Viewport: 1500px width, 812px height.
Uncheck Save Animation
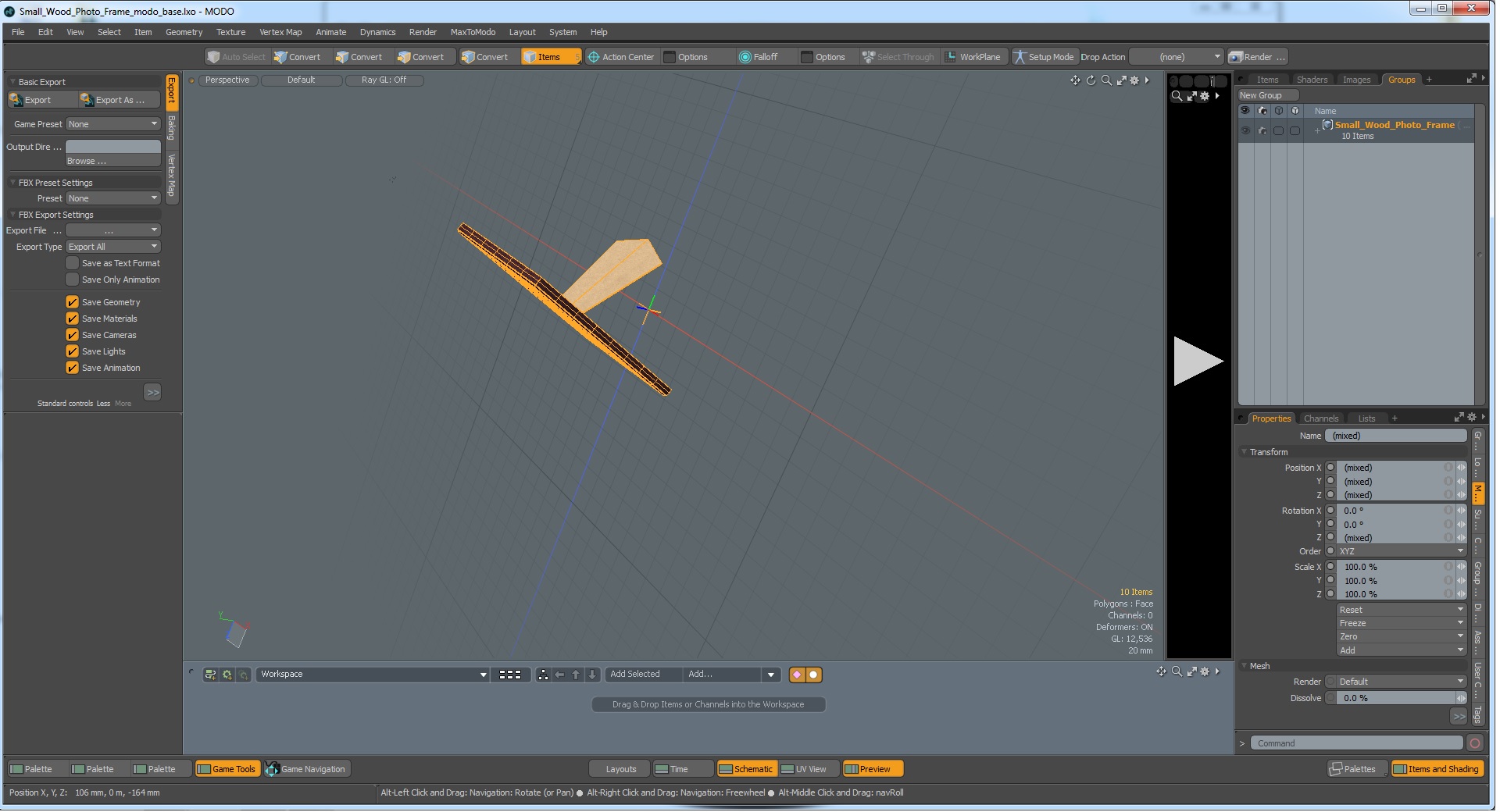point(73,368)
